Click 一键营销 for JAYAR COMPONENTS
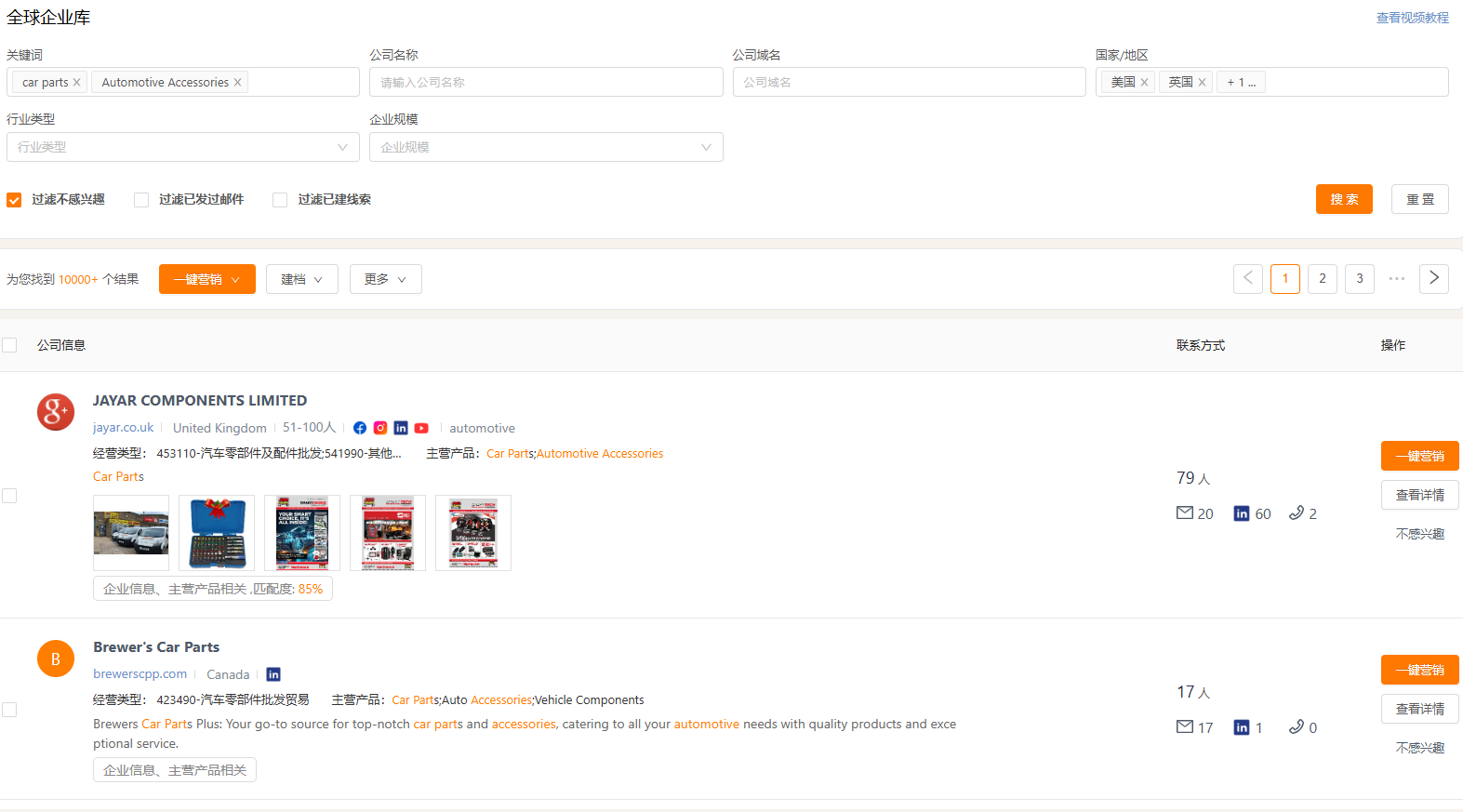 1420,456
